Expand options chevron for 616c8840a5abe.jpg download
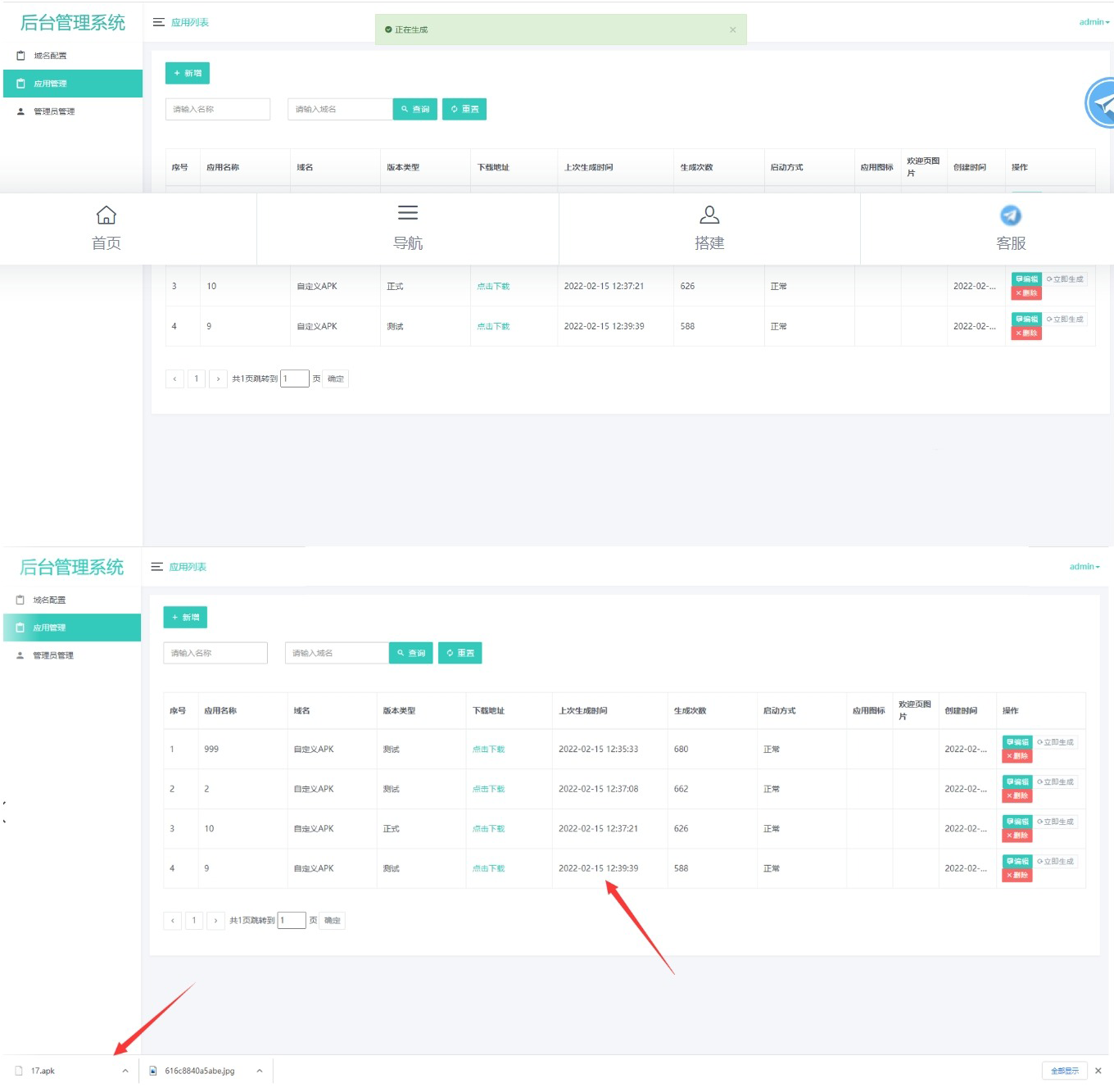This screenshot has height=1092, width=1114. (259, 1071)
